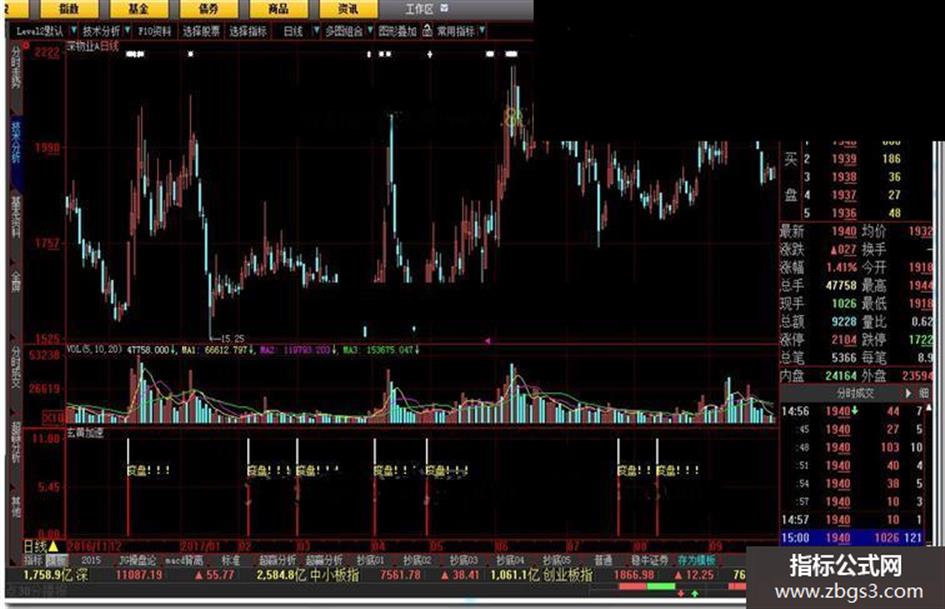This screenshot has height=609, width=945.
Task: Click the orange circle marker near price peak
Action: coord(513,116)
